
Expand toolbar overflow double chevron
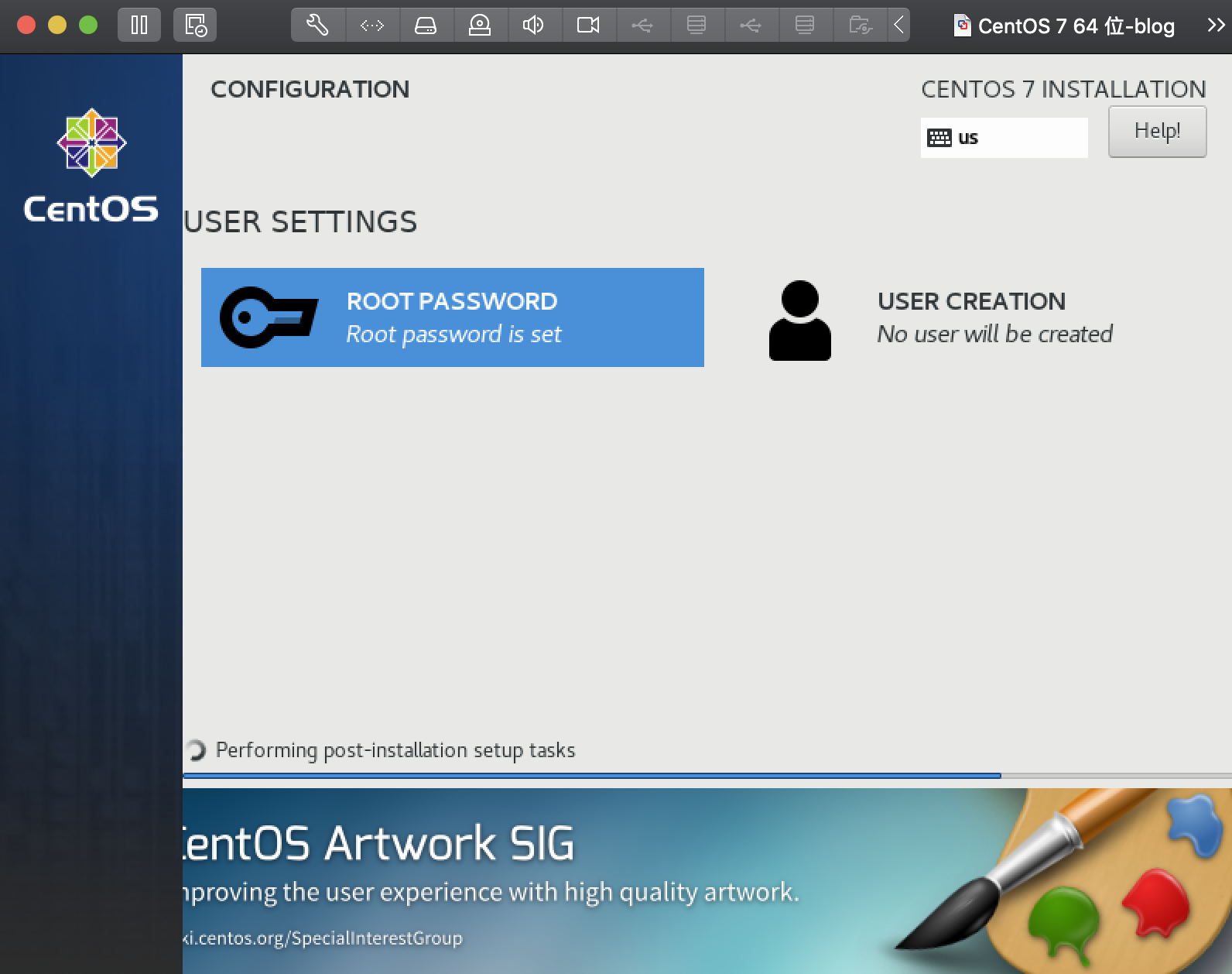(1216, 26)
